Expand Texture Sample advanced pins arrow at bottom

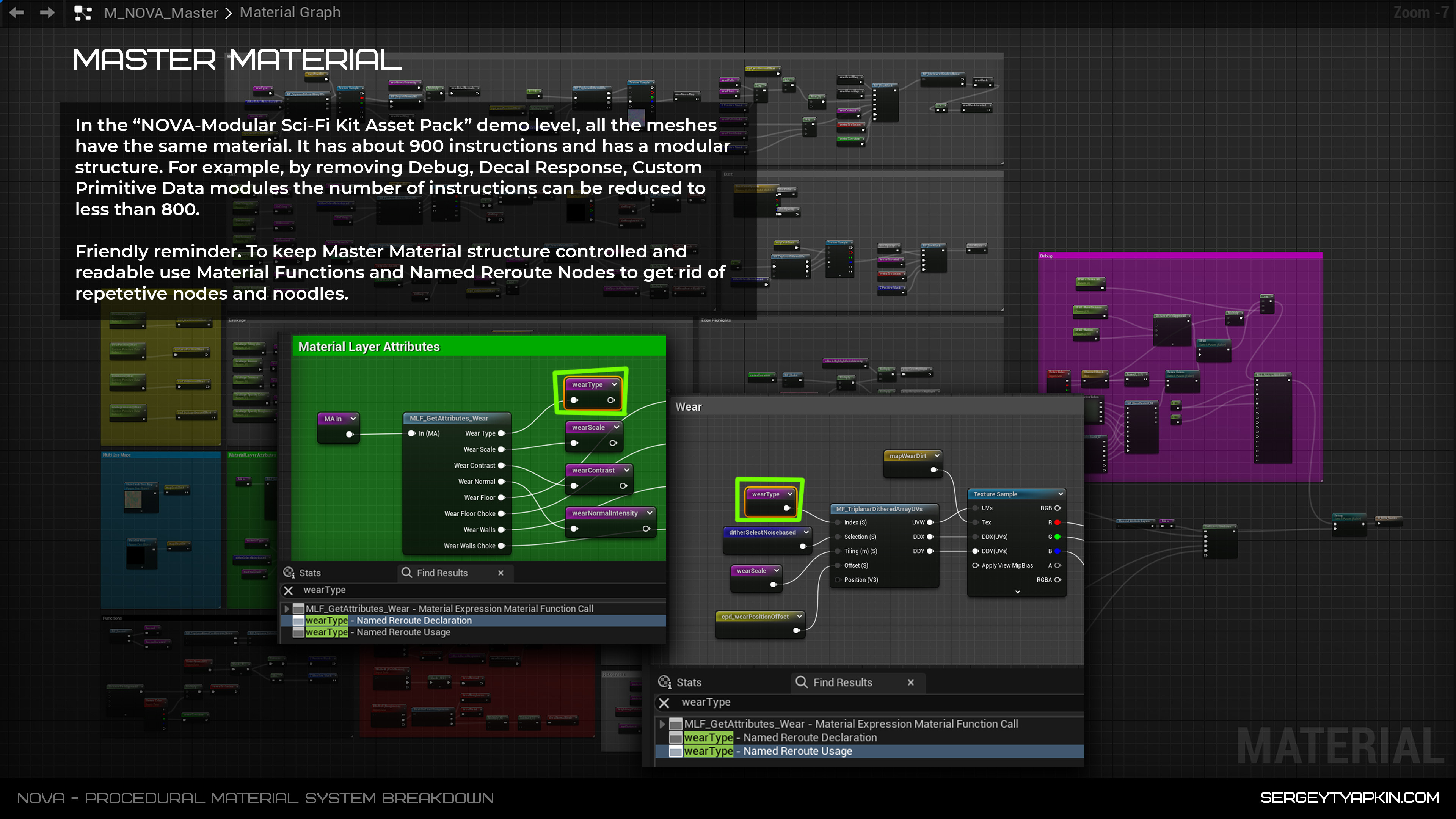coord(1017,592)
